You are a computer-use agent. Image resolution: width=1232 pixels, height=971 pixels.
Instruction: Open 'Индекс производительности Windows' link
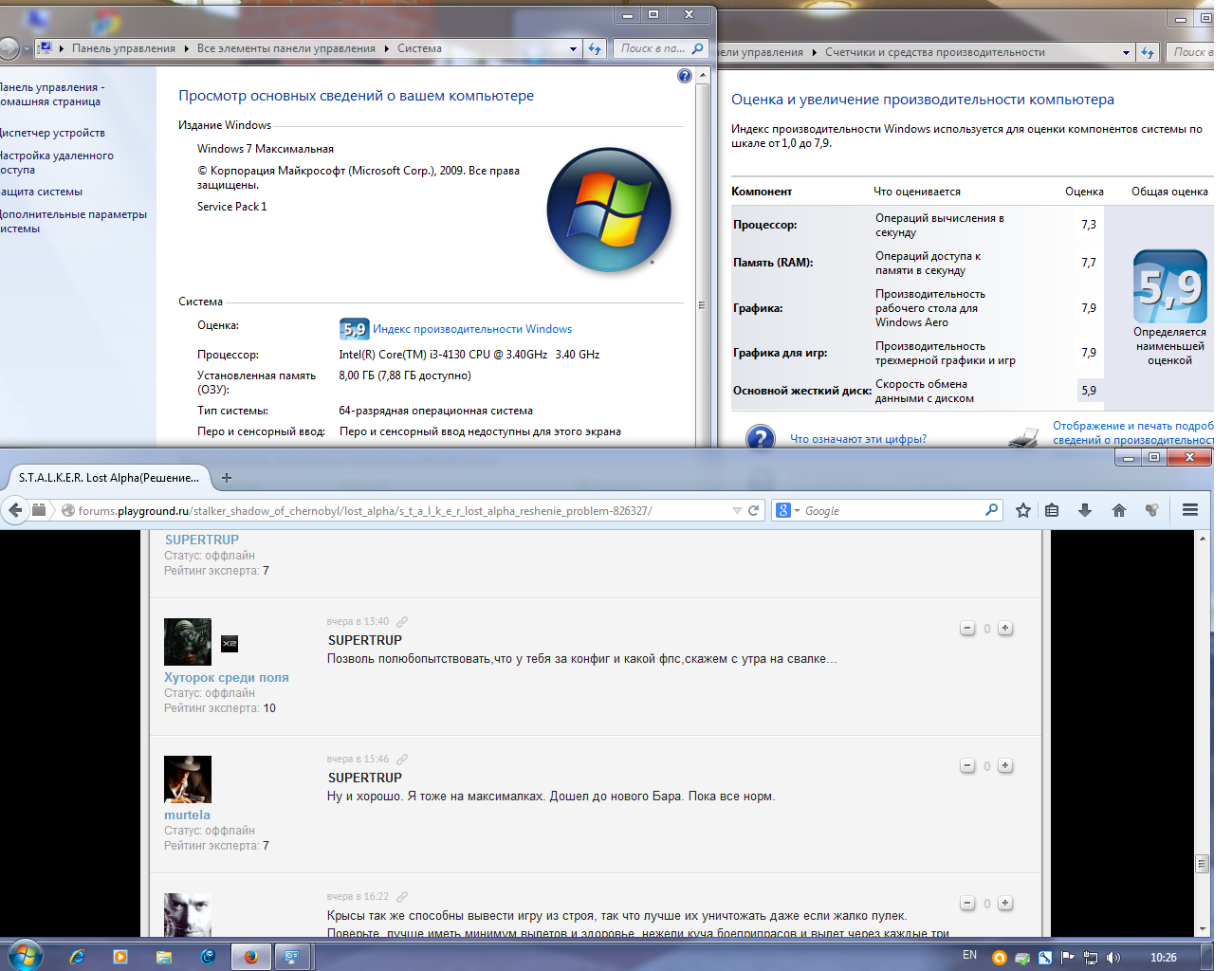click(x=472, y=329)
